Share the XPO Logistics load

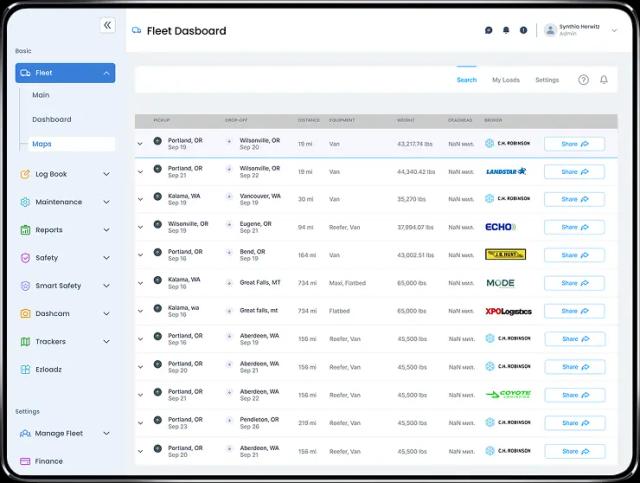[x=574, y=311]
